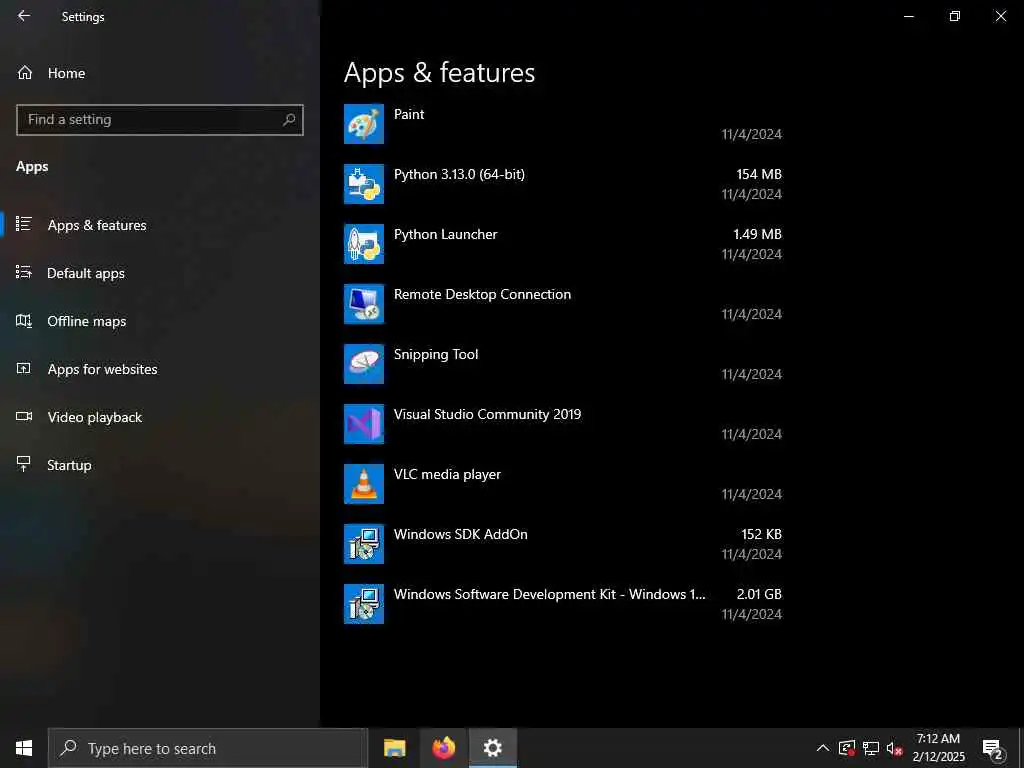Select the VLC media player entry

click(447, 475)
